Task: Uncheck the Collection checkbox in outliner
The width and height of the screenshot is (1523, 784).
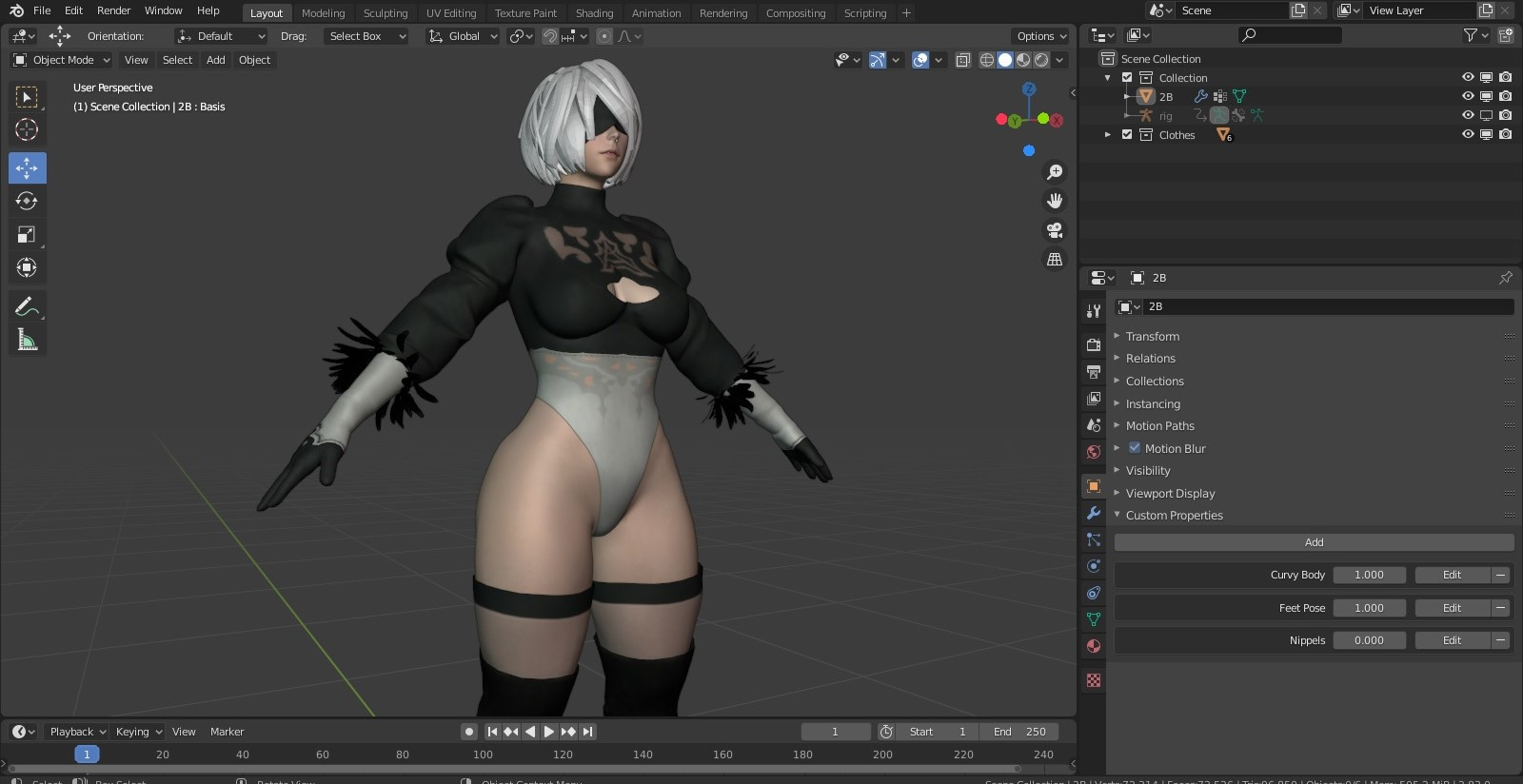Action: click(1127, 78)
